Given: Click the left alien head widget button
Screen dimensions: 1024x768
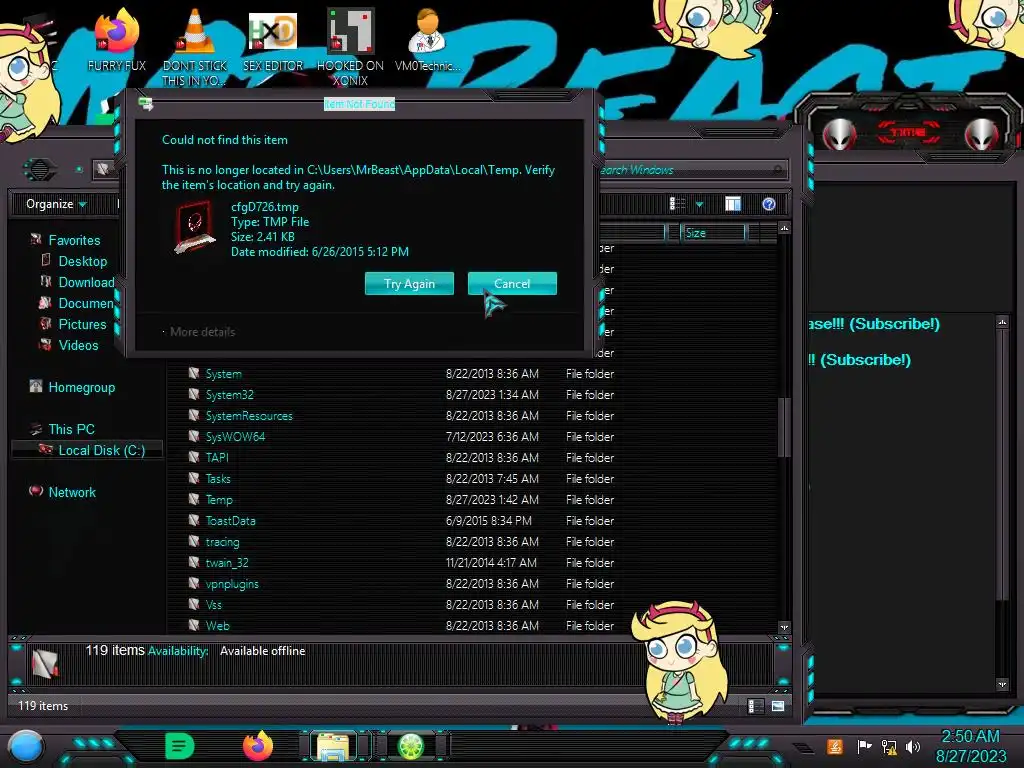Looking at the screenshot, I should (839, 134).
